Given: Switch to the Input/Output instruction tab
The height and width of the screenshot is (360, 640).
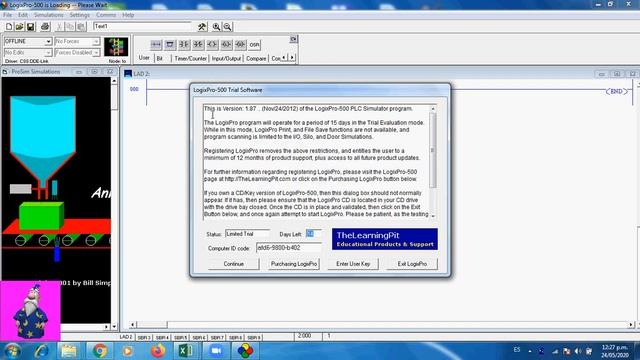Looking at the screenshot, I should coord(226,58).
